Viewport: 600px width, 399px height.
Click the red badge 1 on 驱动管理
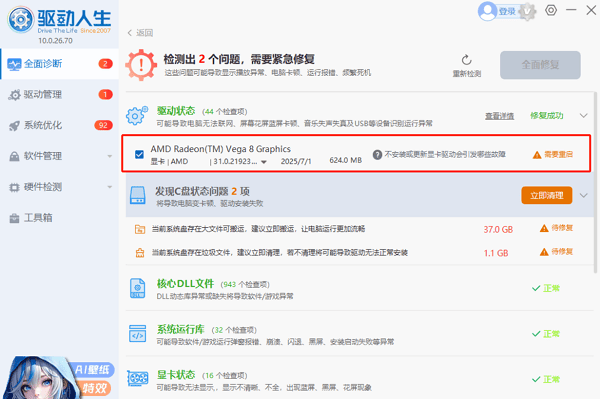pyautogui.click(x=106, y=94)
